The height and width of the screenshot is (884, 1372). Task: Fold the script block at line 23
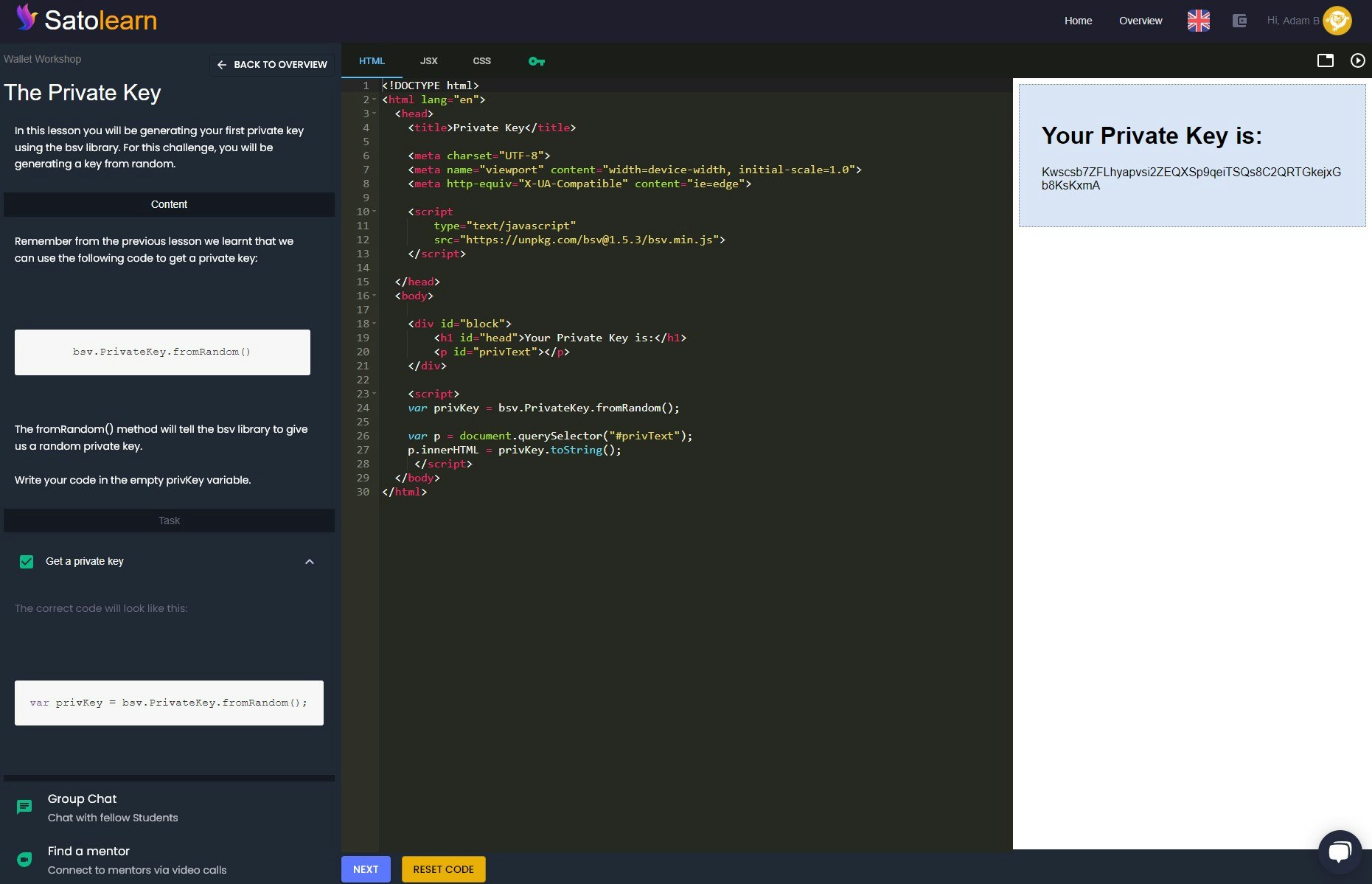(375, 394)
